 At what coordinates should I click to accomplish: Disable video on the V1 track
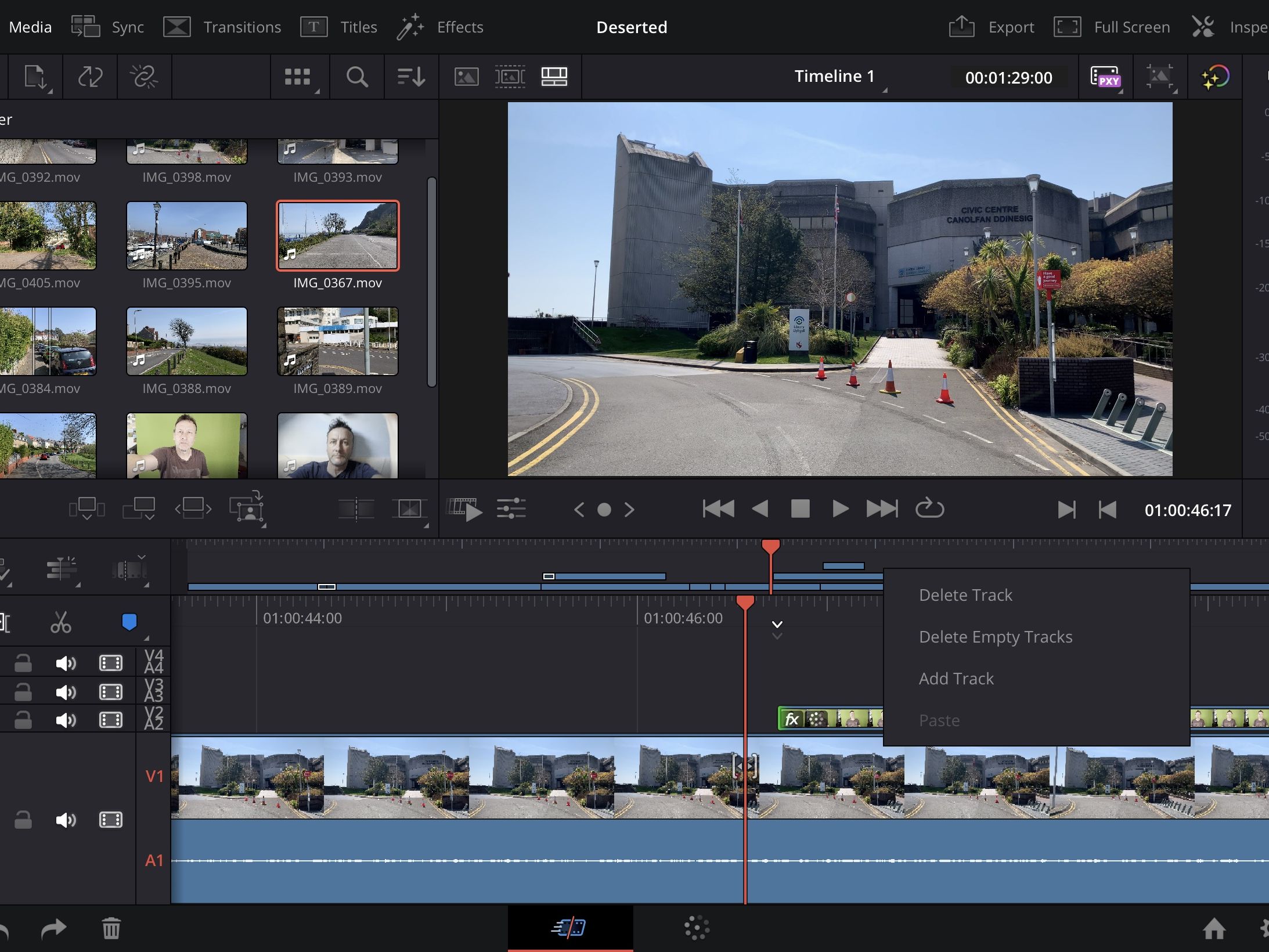[x=110, y=820]
